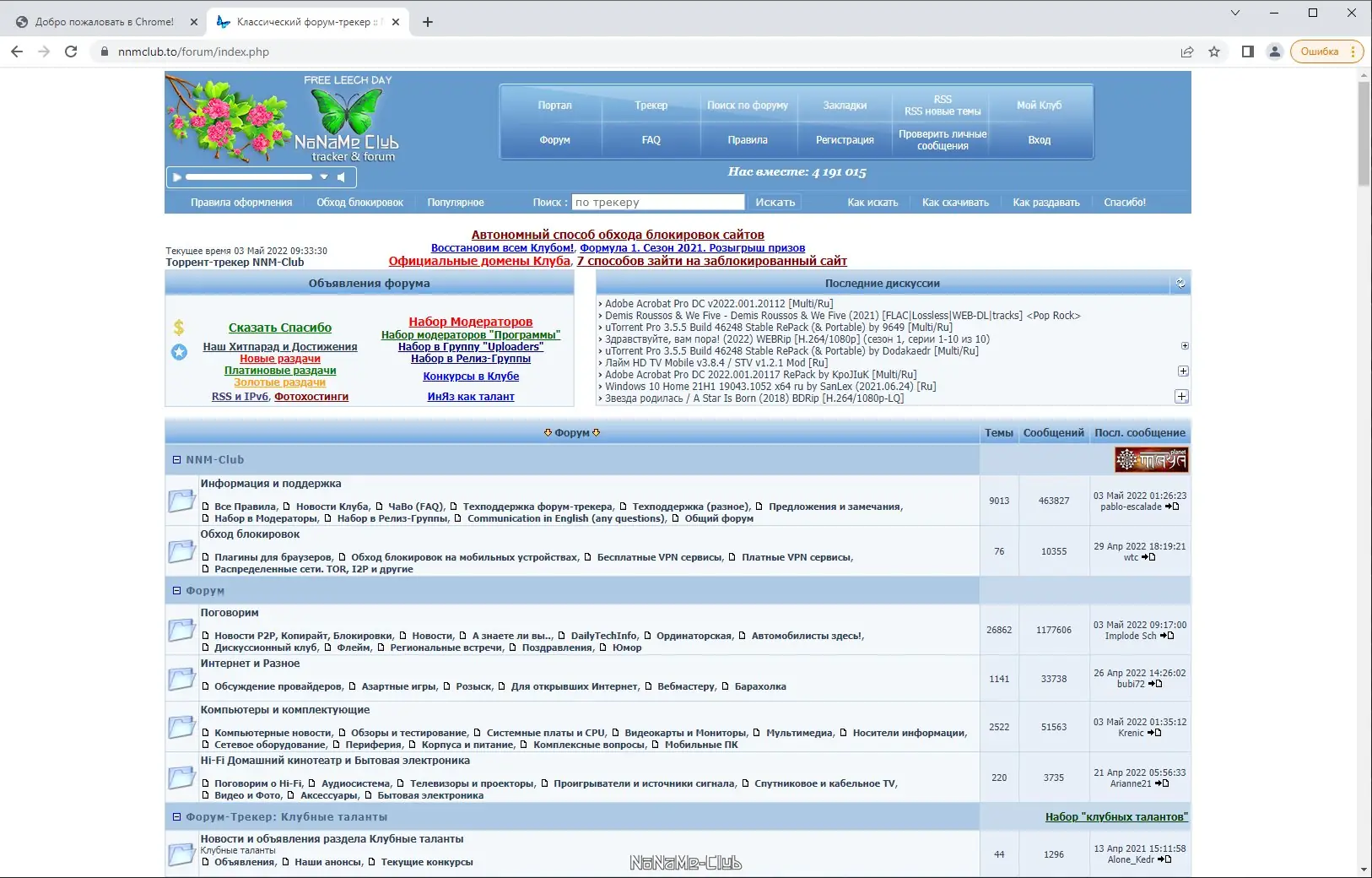Image resolution: width=1372 pixels, height=878 pixels.
Task: Go to last post by wtc
Action: pyautogui.click(x=1148, y=557)
